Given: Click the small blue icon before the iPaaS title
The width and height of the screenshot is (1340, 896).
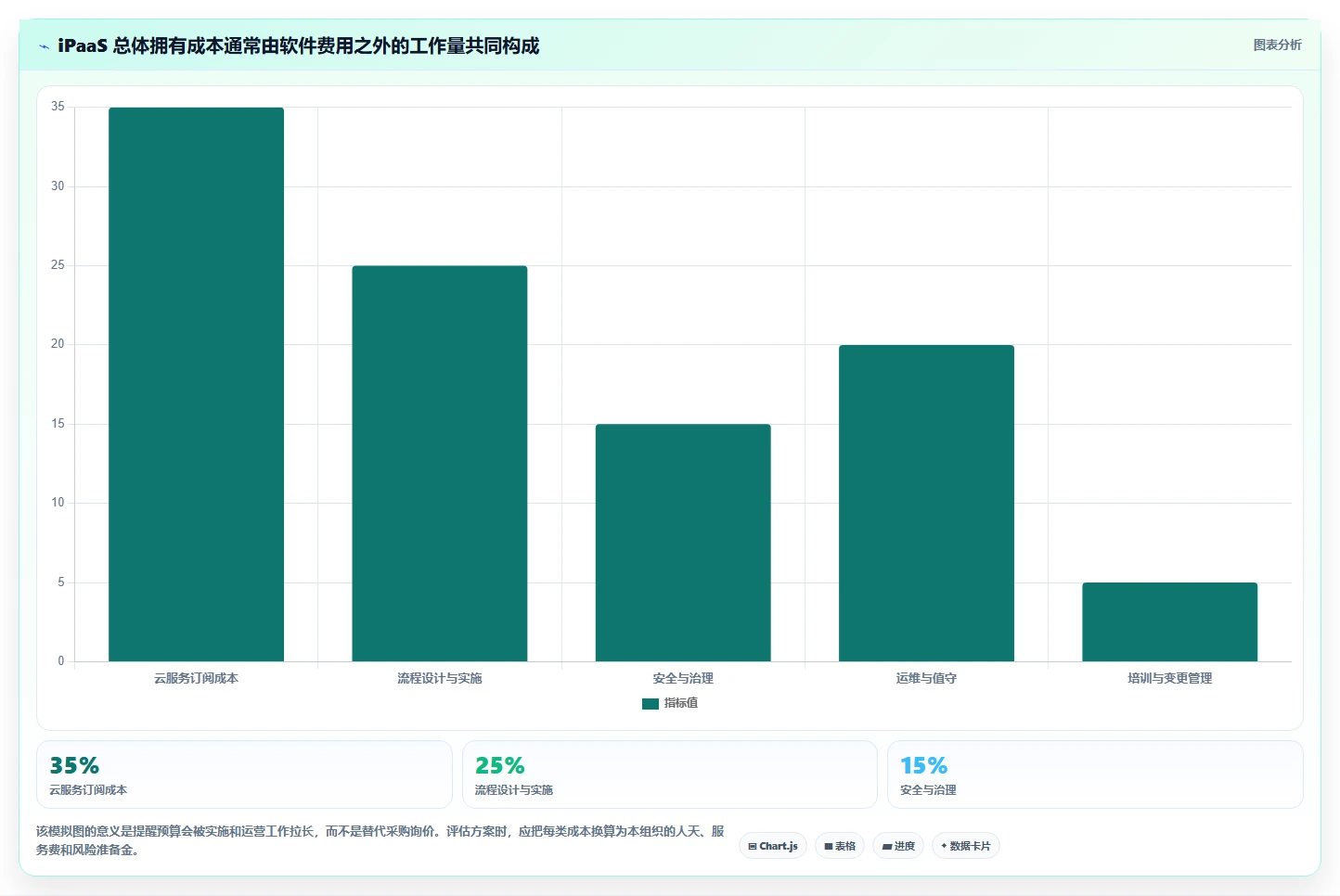Looking at the screenshot, I should pyautogui.click(x=44, y=46).
